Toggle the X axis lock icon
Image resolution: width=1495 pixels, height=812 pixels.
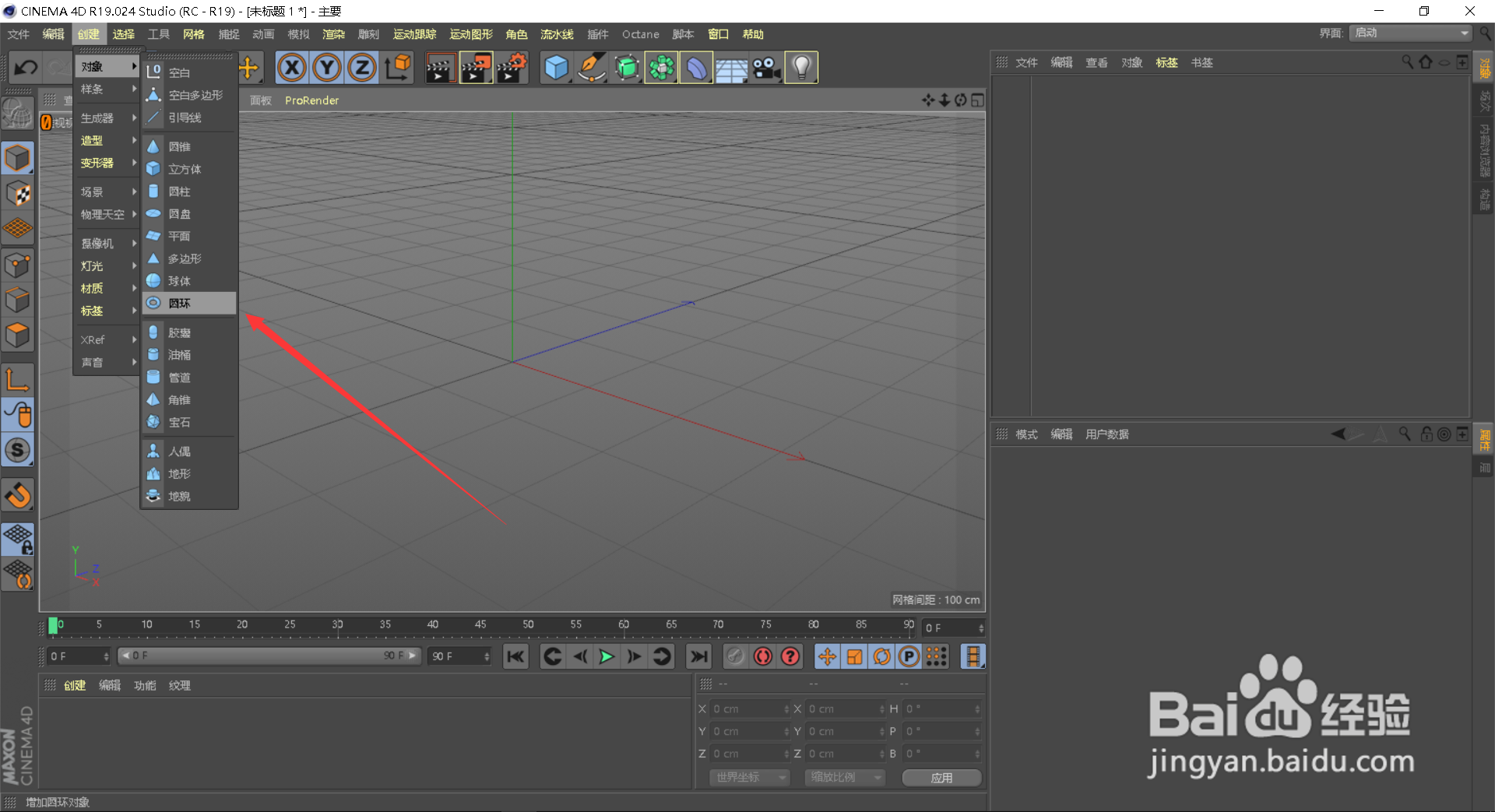point(292,68)
